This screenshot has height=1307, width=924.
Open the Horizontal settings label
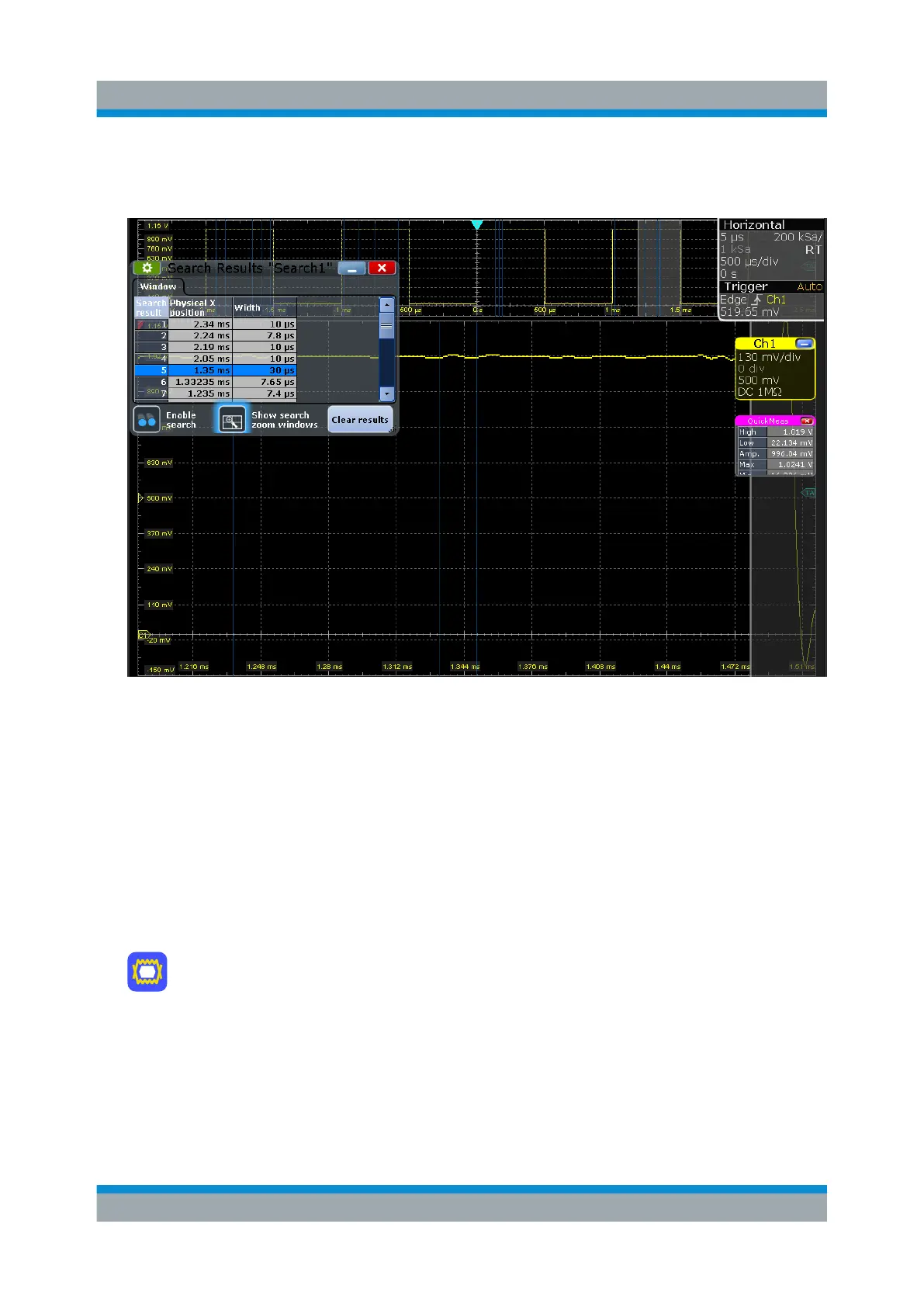[754, 225]
